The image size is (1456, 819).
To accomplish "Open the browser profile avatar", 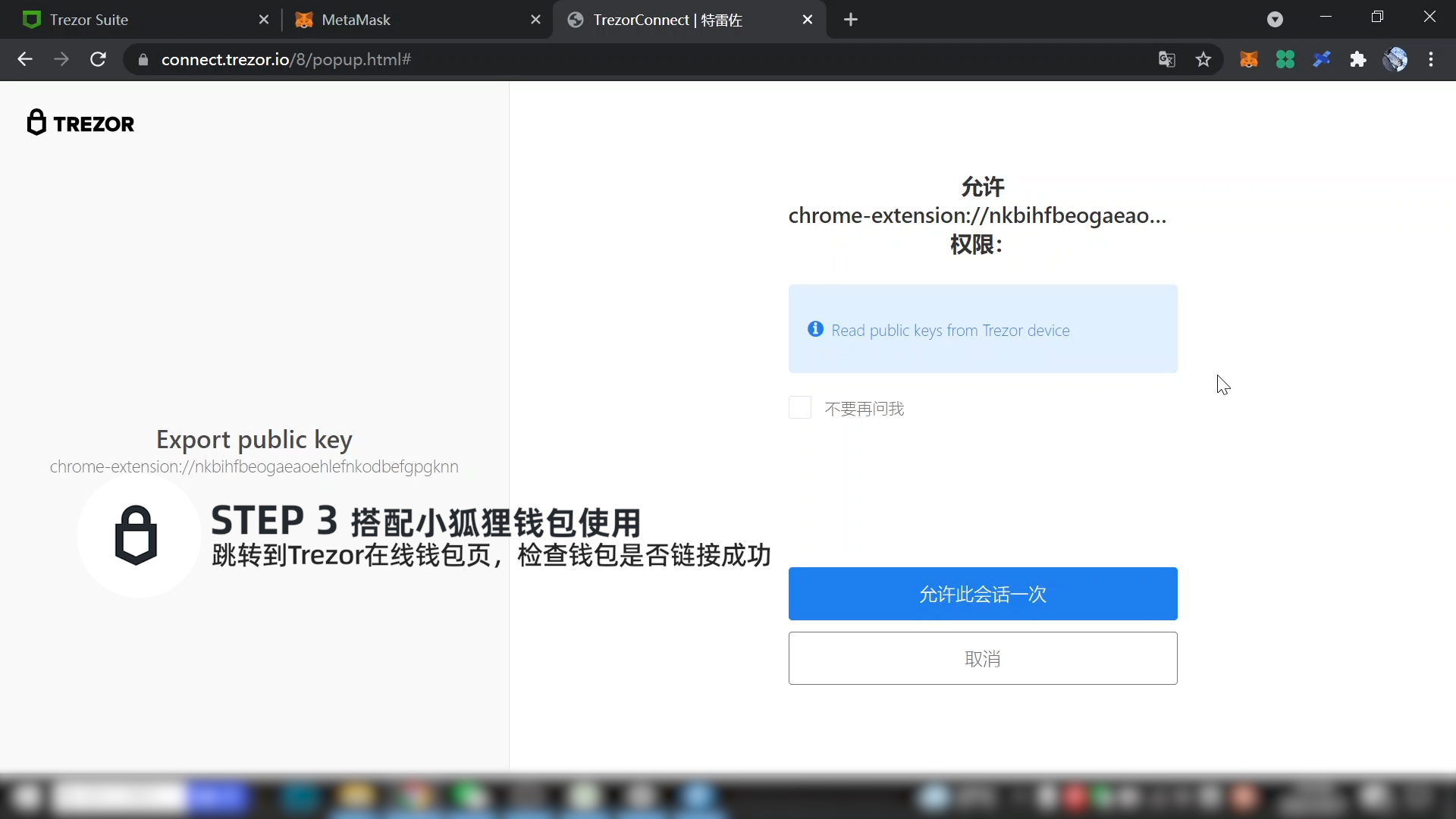I will (x=1395, y=59).
